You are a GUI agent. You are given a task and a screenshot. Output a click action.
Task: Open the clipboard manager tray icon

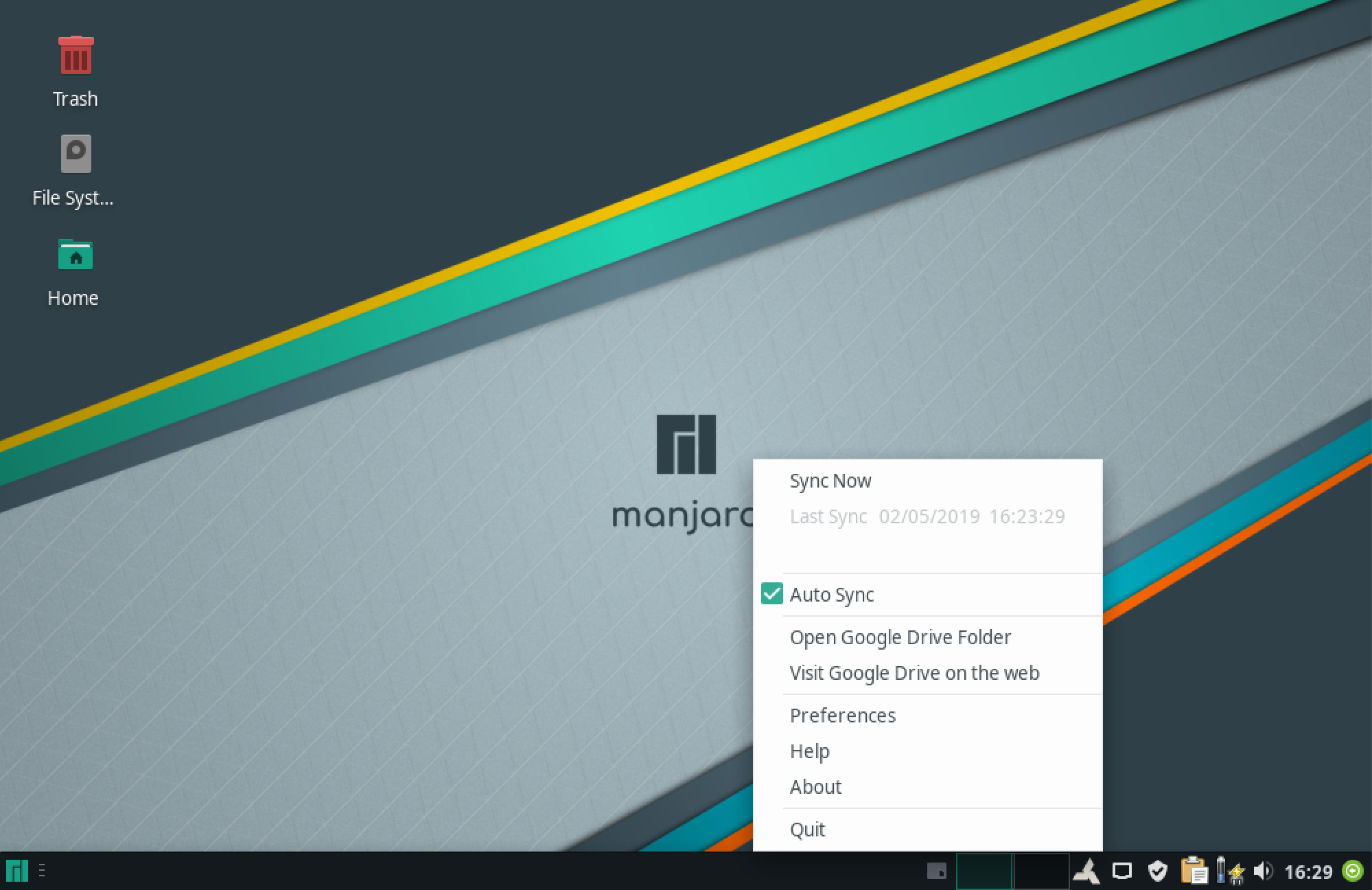(x=1194, y=871)
